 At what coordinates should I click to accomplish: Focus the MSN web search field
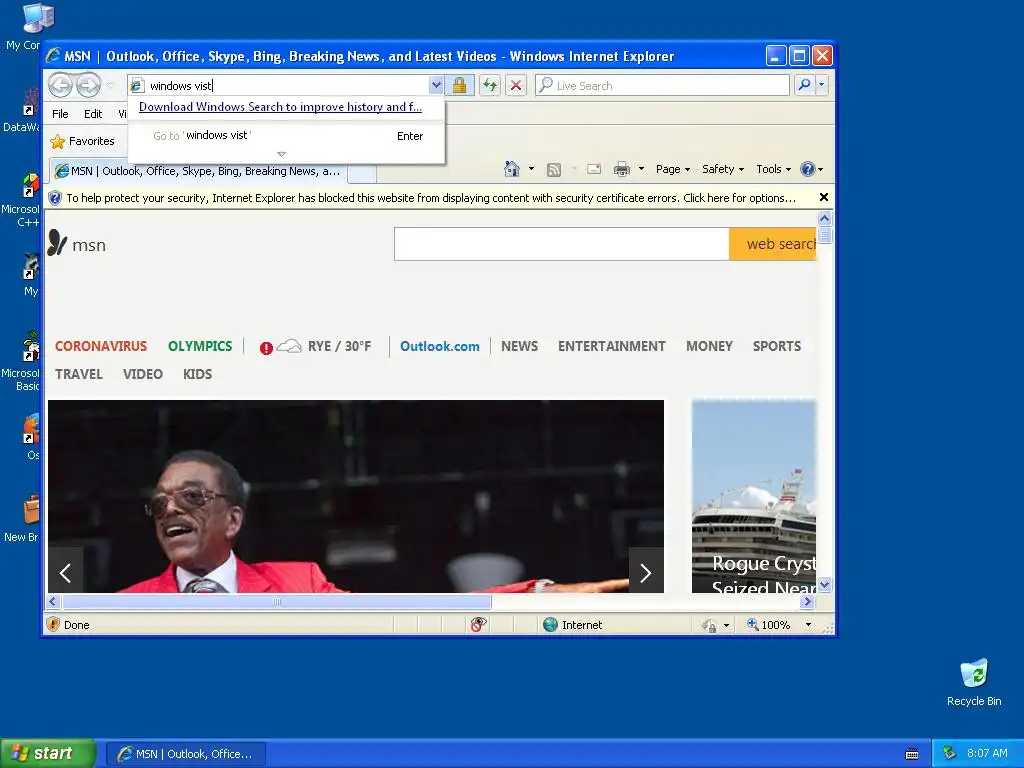562,244
